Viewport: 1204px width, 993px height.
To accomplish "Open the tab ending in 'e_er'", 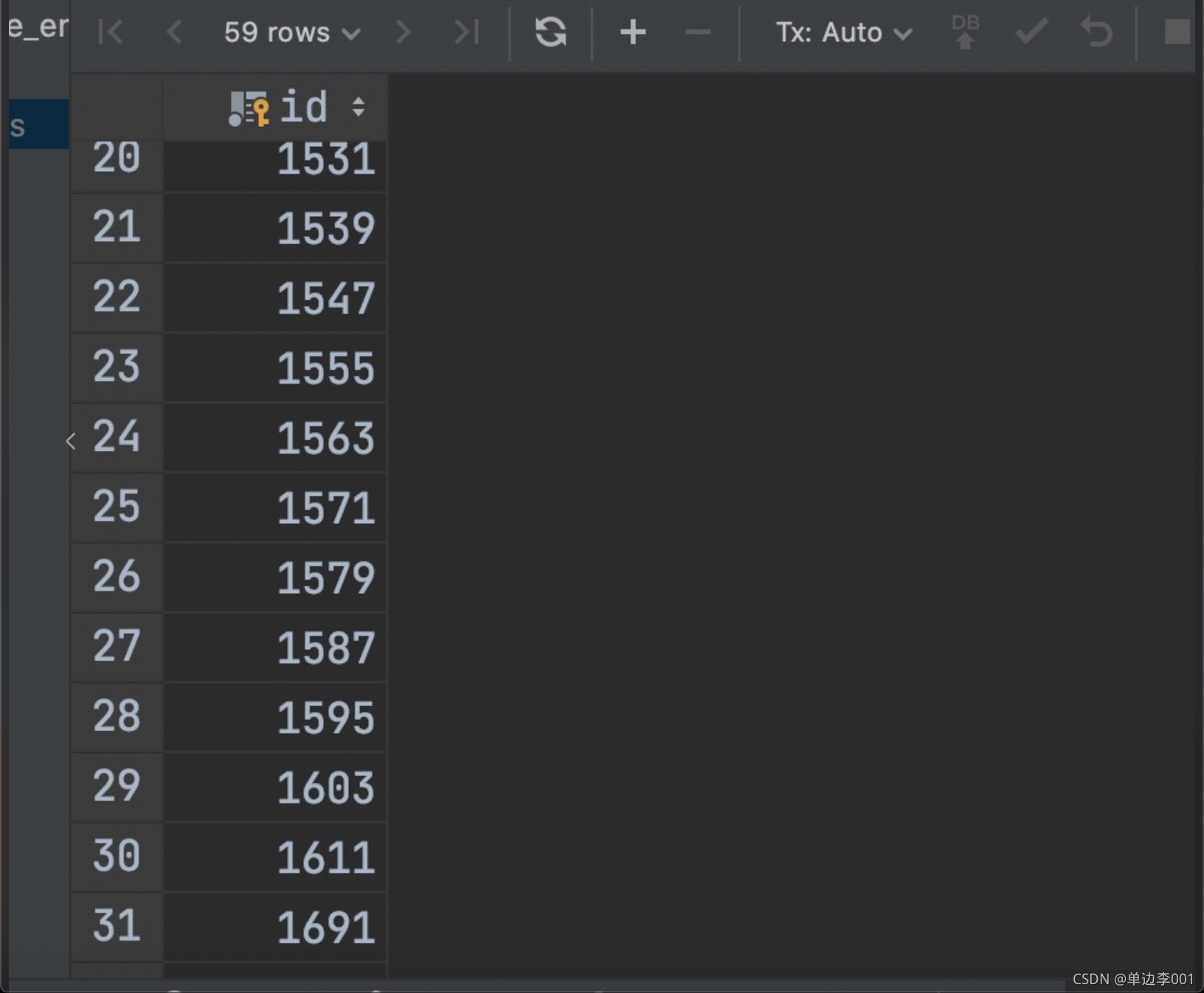I will 38,28.
